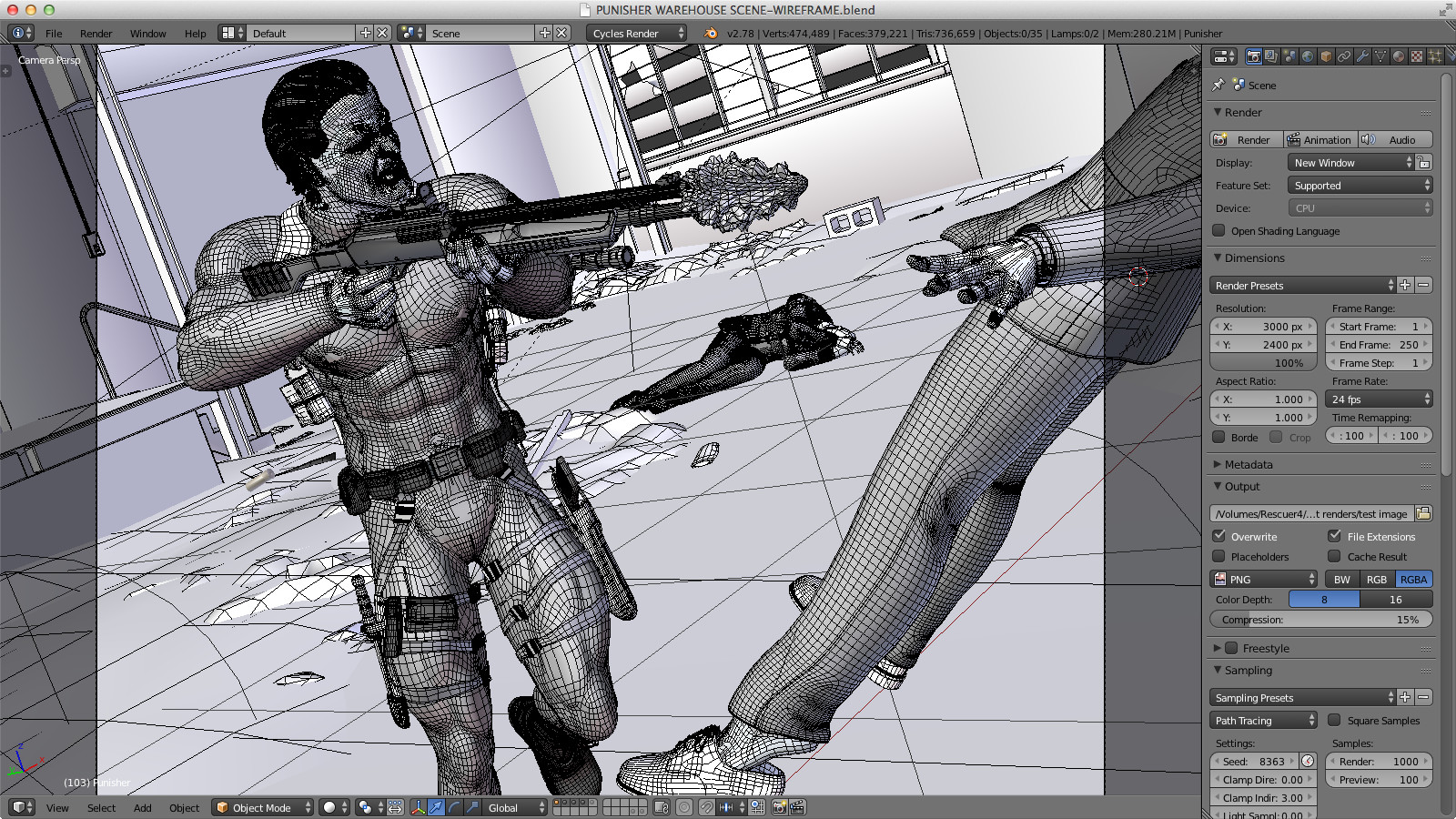The height and width of the screenshot is (819, 1456).
Task: Toggle lock camera and layers to scene icon
Action: [x=662, y=807]
